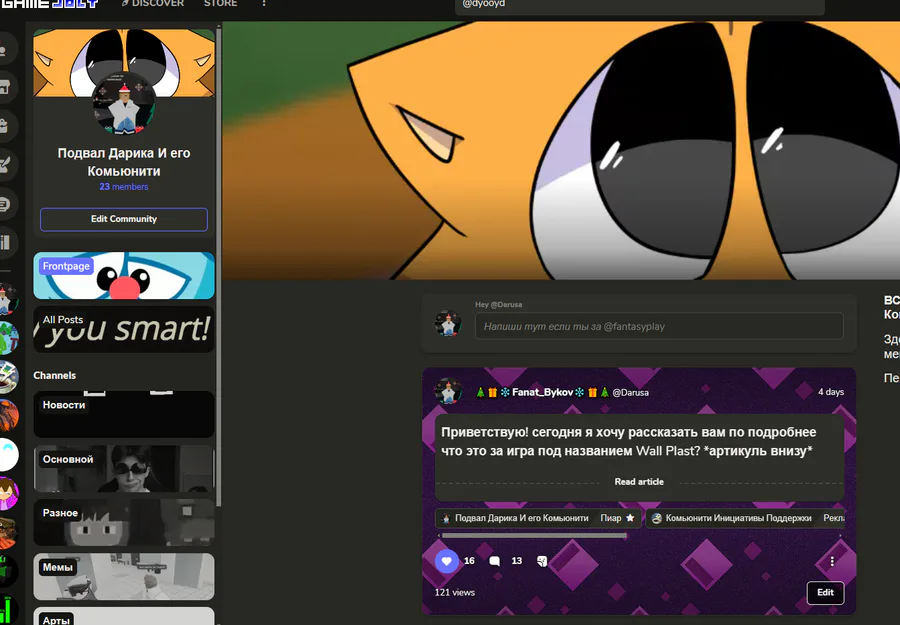The image size is (900, 625).
Task: Click the Пиар channel tag
Action: (x=611, y=518)
